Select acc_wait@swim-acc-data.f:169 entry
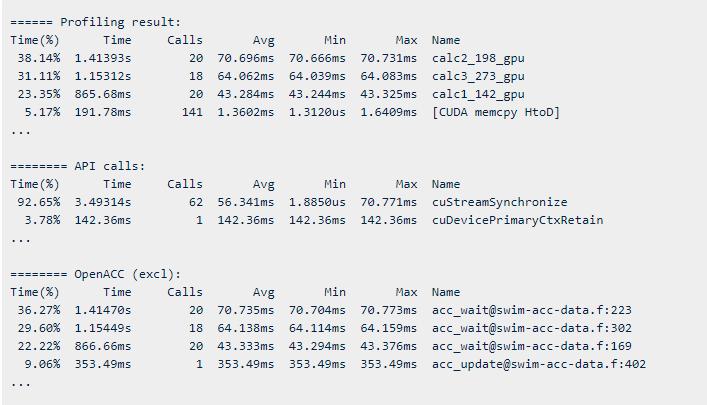Viewport: 707px width, 405px height. point(532,346)
